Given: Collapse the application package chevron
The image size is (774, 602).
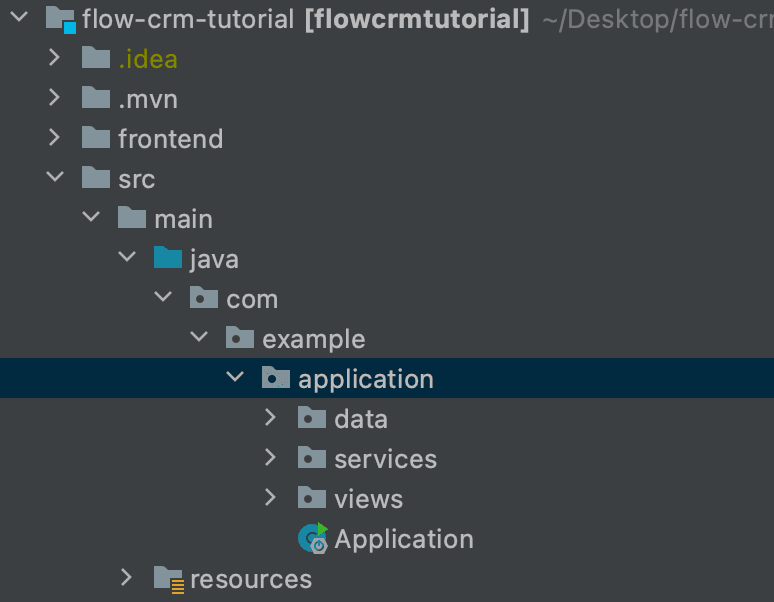Looking at the screenshot, I should (x=235, y=377).
